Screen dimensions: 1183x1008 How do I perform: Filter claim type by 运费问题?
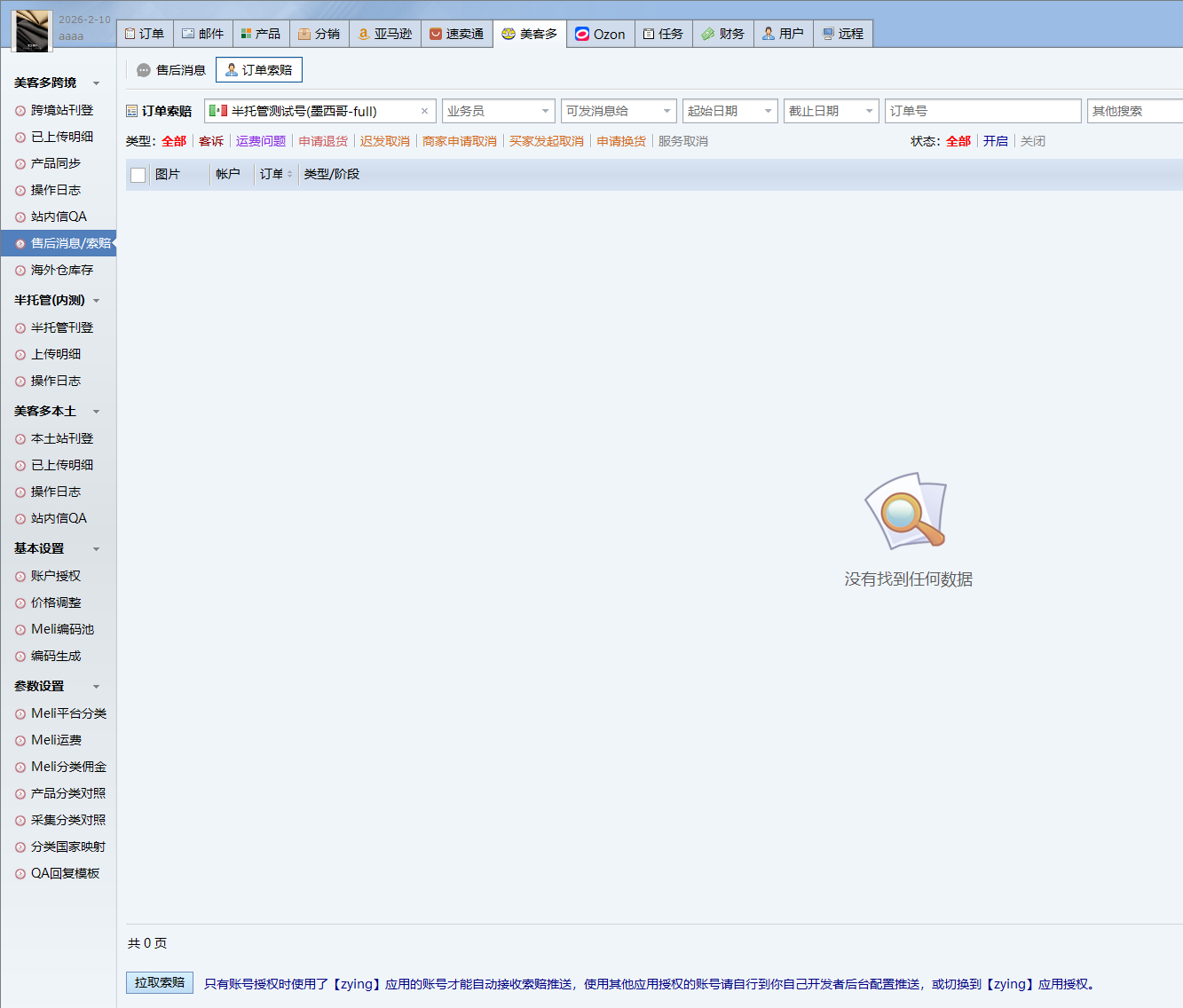pos(261,141)
